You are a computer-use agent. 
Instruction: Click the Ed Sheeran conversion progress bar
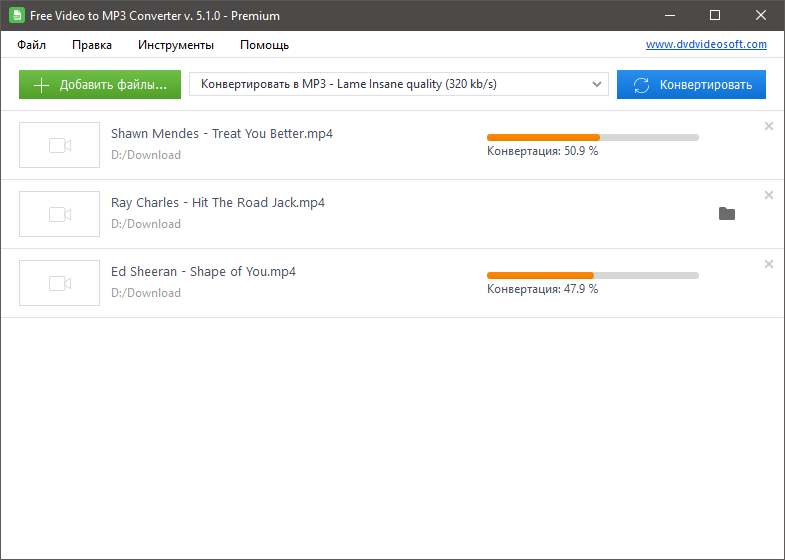(x=593, y=276)
